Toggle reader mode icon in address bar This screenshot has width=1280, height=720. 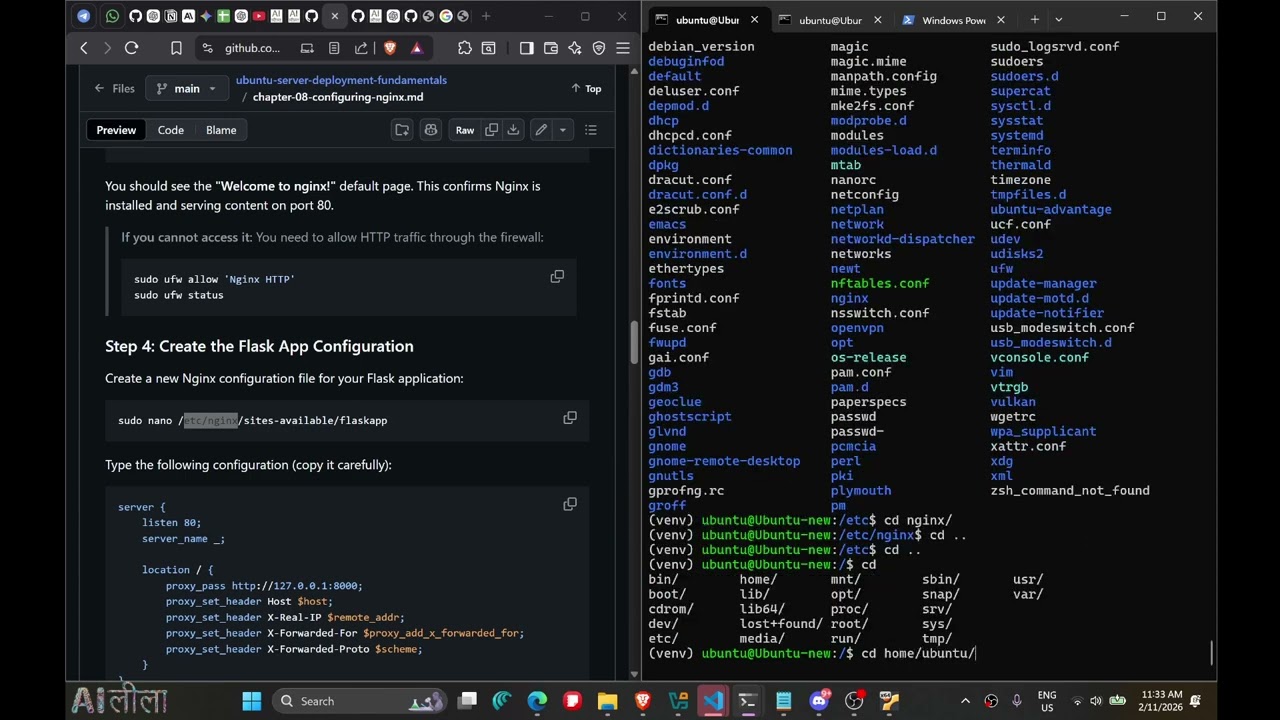click(x=334, y=48)
